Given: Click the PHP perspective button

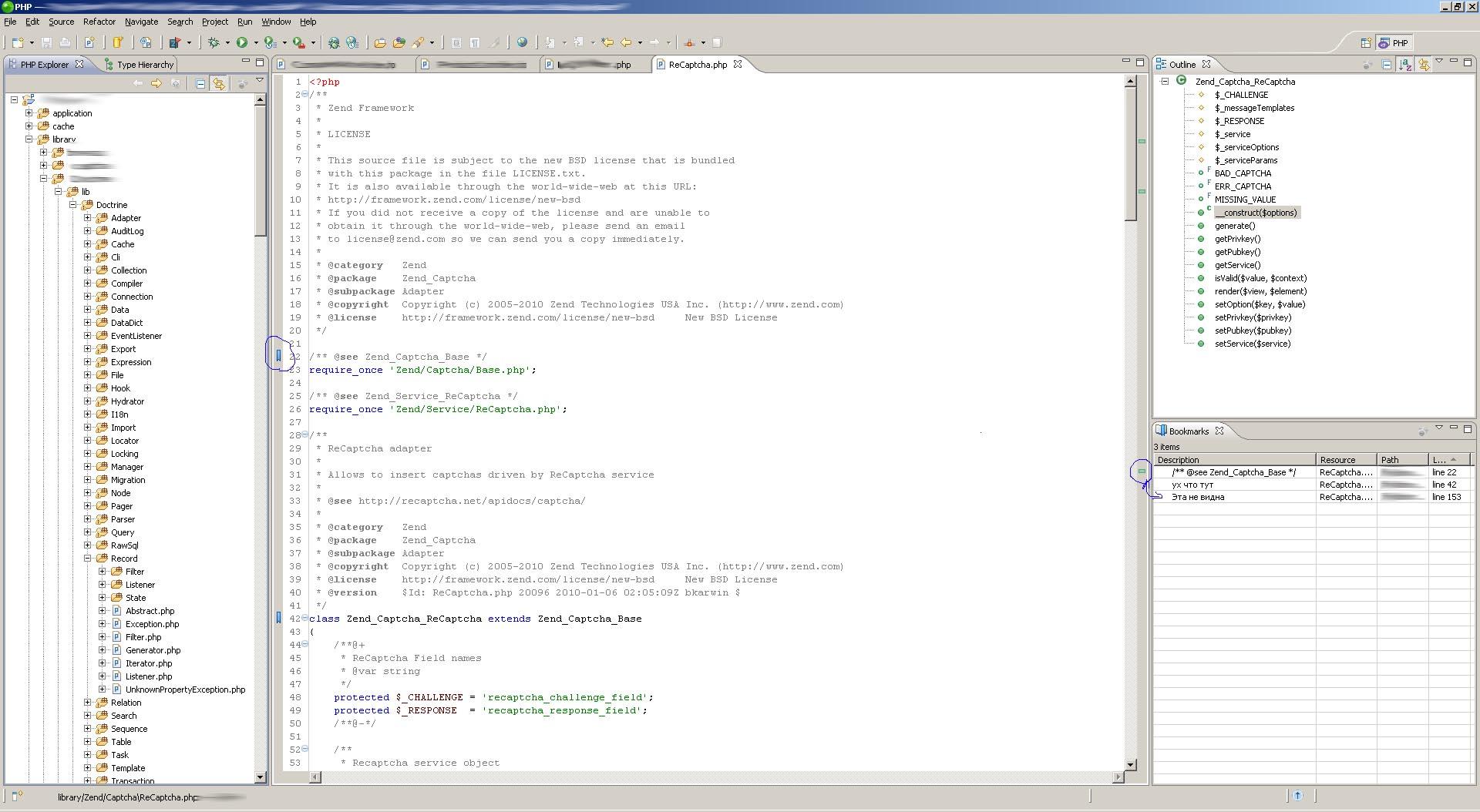Looking at the screenshot, I should 1394,43.
